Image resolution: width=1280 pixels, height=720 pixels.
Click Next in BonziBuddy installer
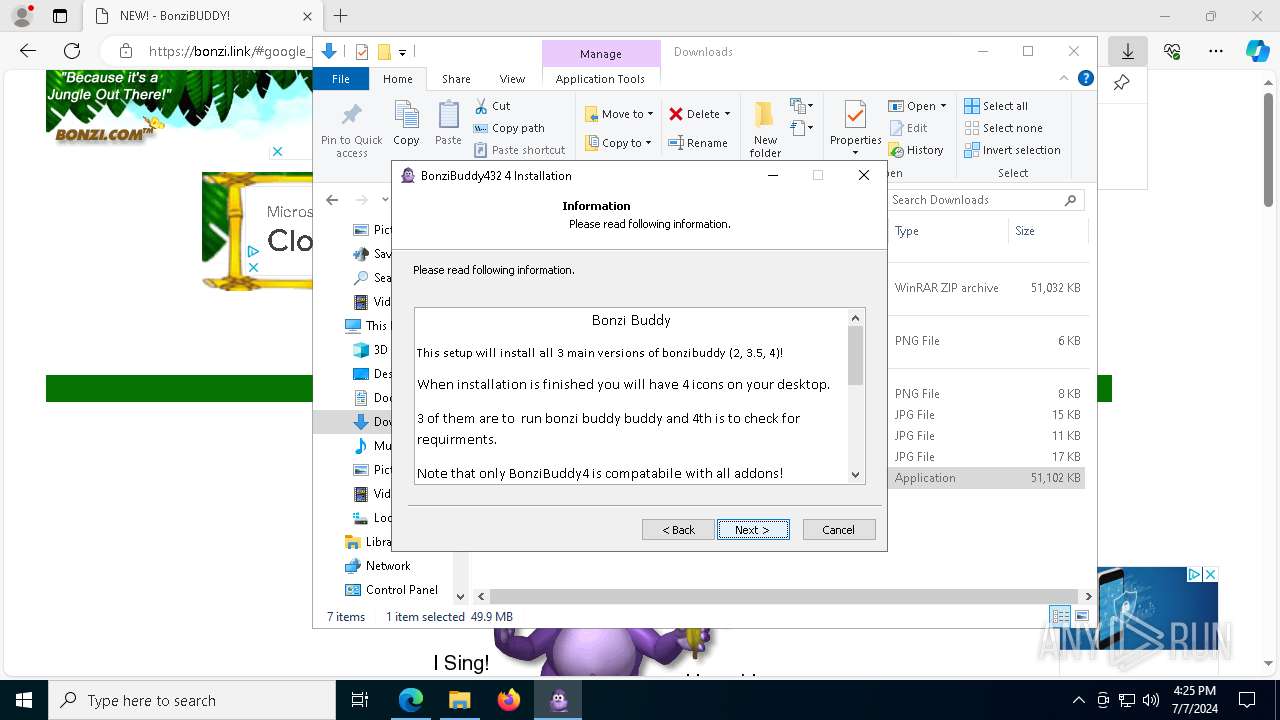click(x=753, y=530)
